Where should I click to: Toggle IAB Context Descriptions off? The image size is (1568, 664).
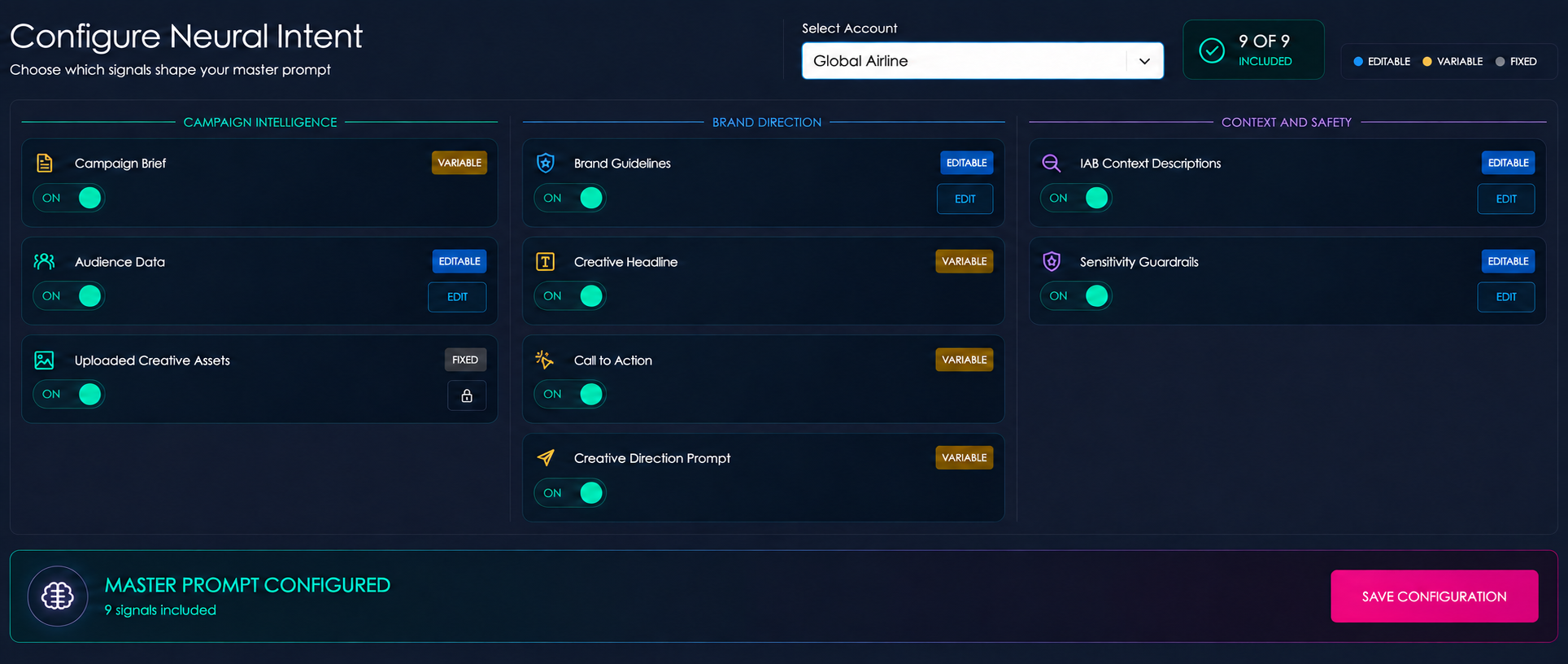1076,198
